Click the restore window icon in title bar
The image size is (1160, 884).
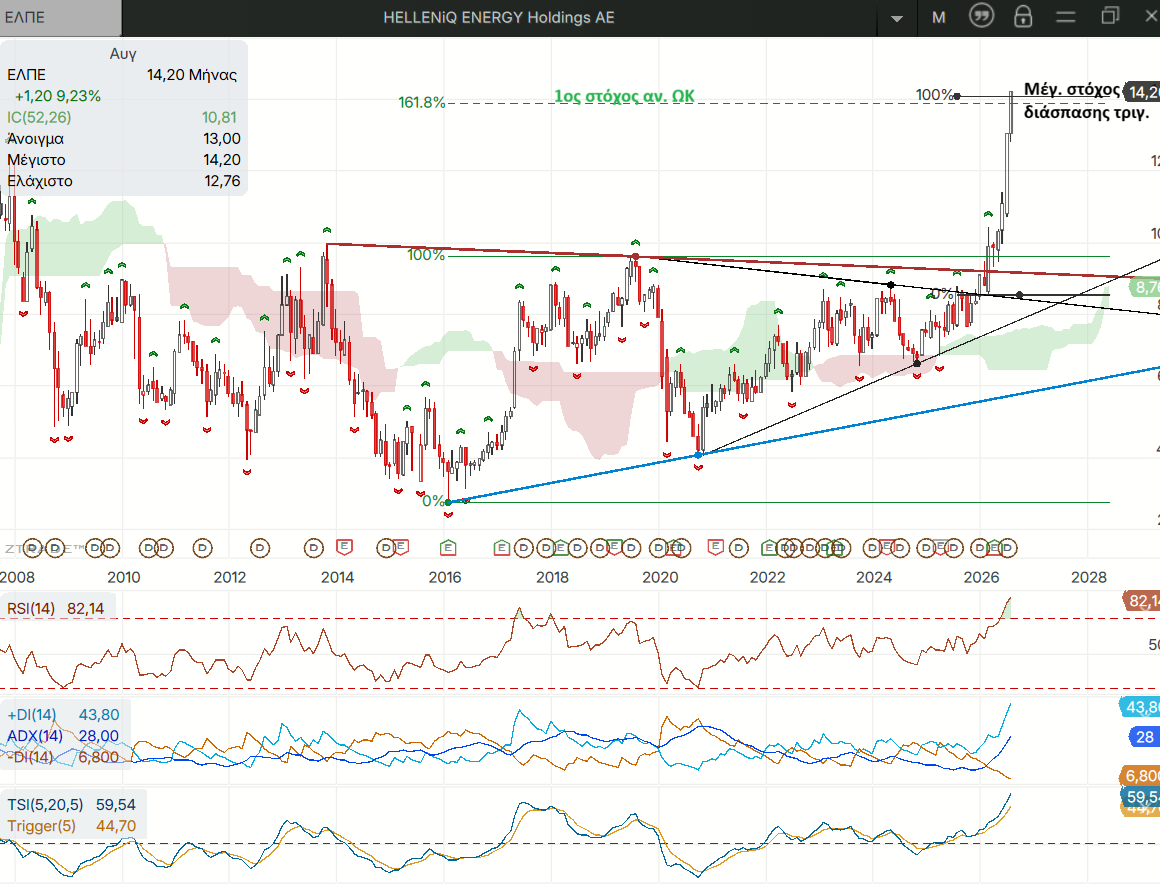(1110, 16)
